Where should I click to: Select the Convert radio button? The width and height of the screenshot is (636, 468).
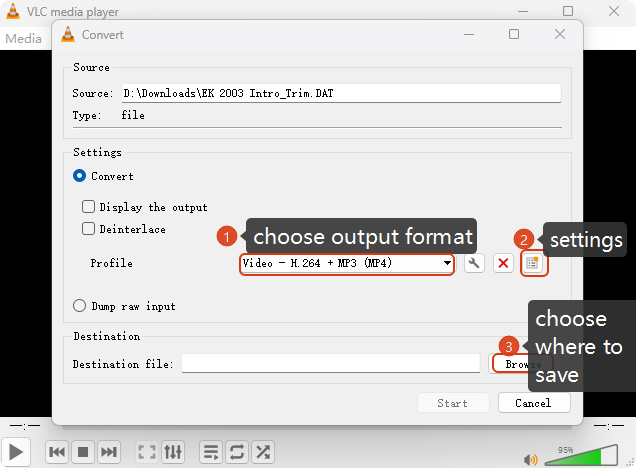pyautogui.click(x=80, y=176)
